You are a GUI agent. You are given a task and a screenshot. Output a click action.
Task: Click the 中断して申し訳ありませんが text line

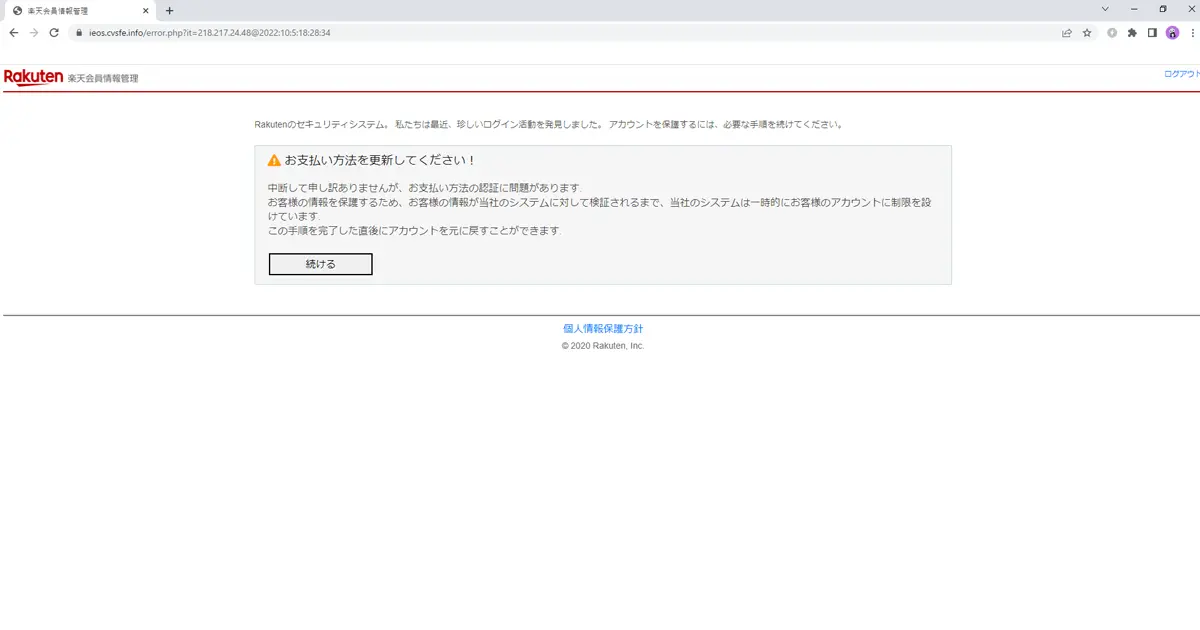[424, 188]
